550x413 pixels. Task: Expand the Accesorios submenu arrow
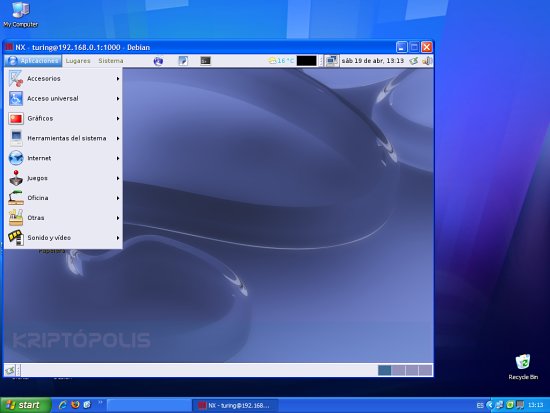point(118,79)
